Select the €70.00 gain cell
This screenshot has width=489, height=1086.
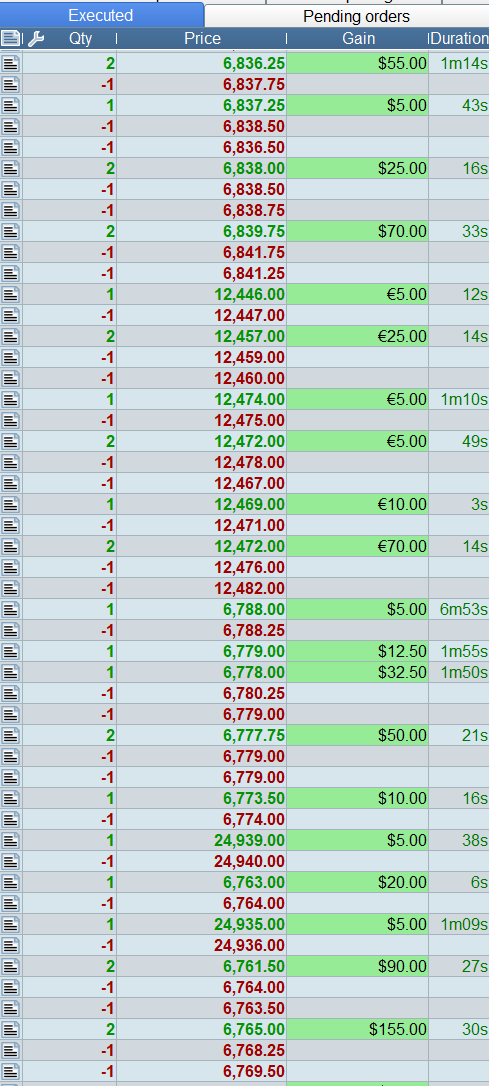pyautogui.click(x=357, y=546)
